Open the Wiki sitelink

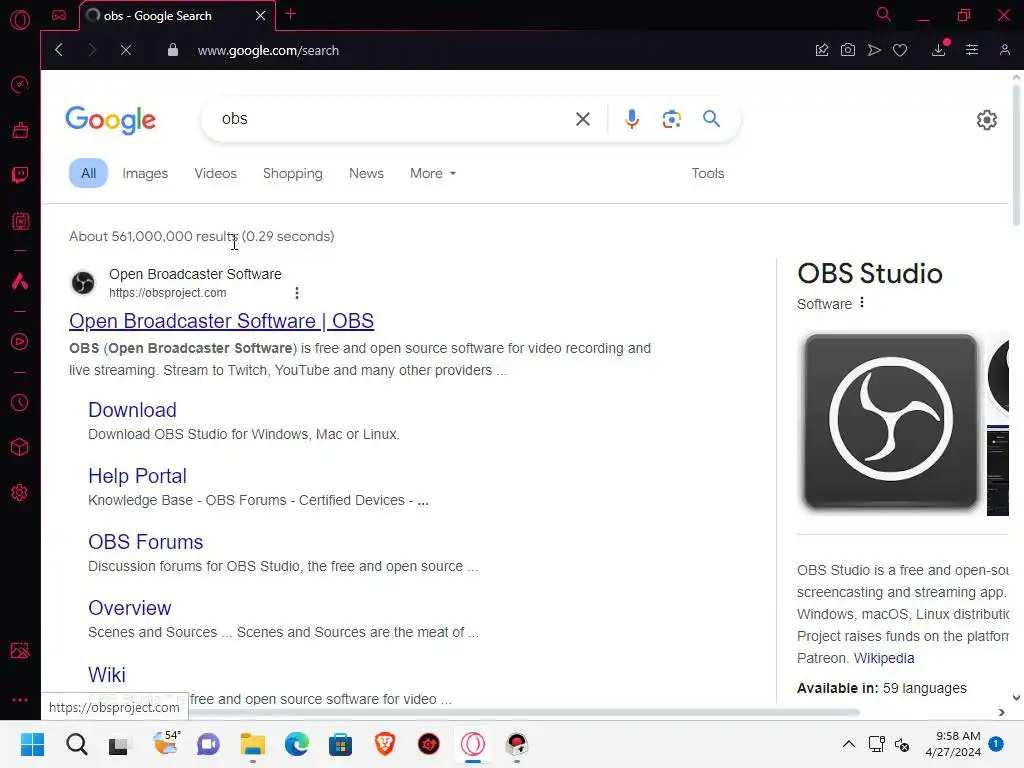click(106, 675)
